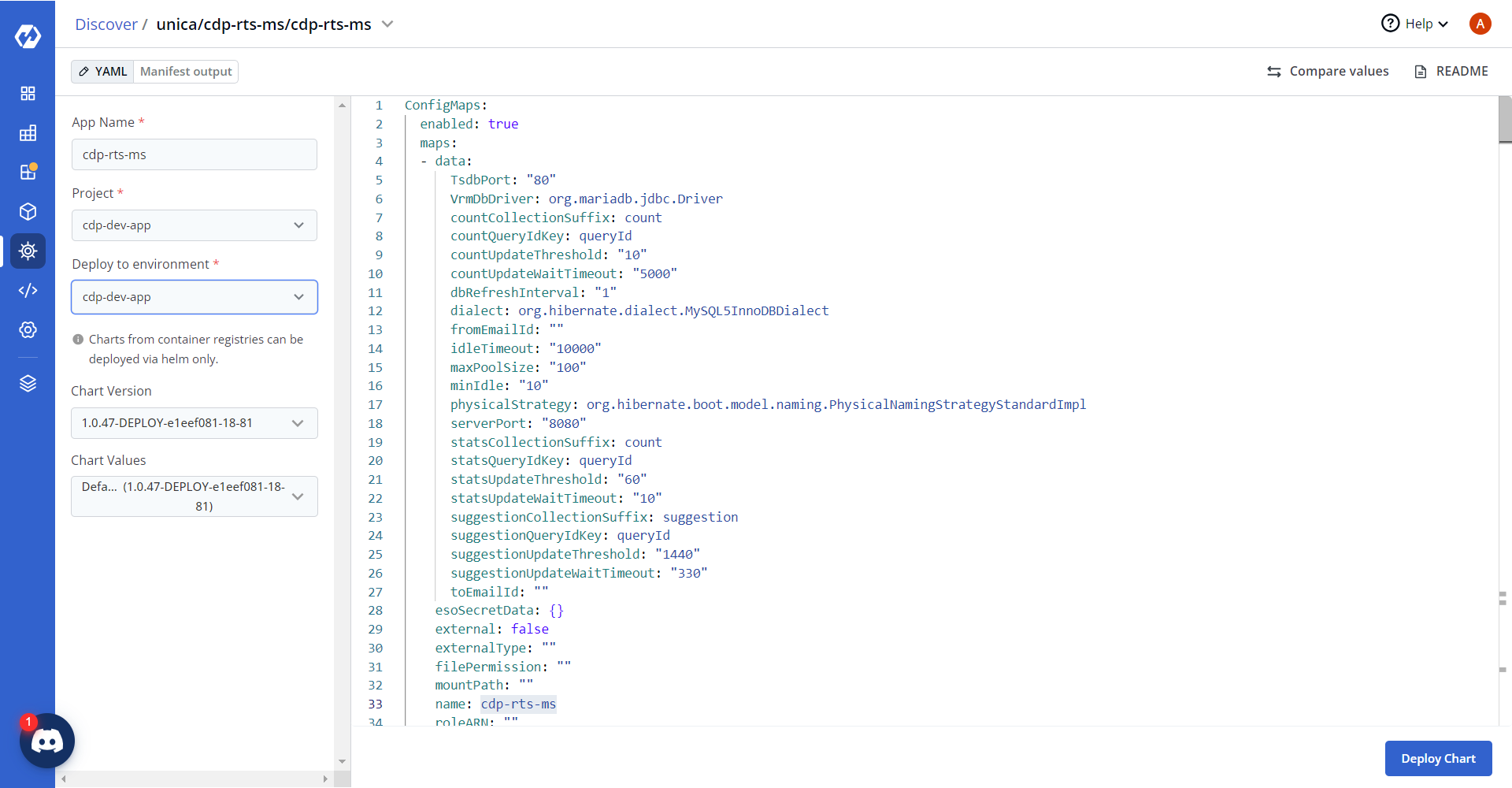Switch to Manifest output view
This screenshot has width=1512, height=788.
pyautogui.click(x=186, y=72)
